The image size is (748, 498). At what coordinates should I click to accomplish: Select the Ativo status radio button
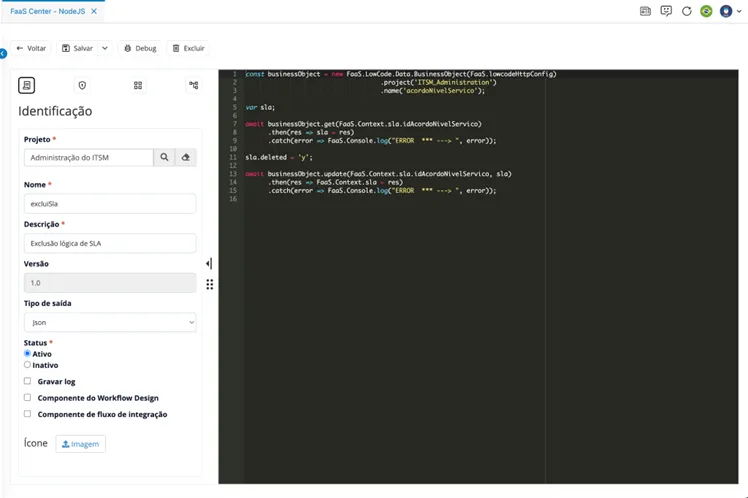click(x=27, y=353)
